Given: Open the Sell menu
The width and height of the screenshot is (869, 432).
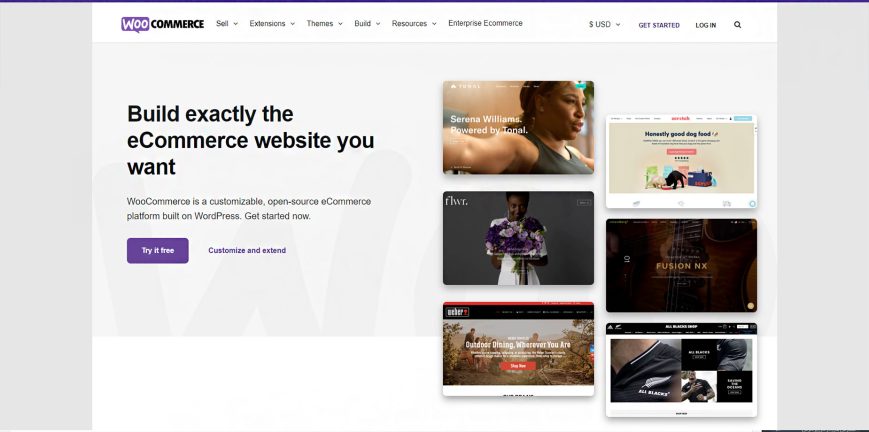Looking at the screenshot, I should coord(227,24).
